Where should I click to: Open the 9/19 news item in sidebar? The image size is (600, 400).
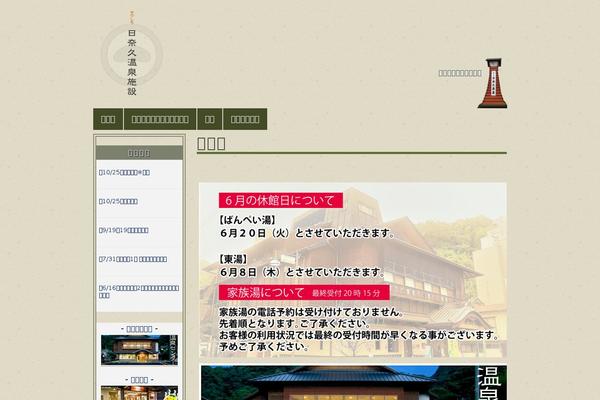(124, 230)
